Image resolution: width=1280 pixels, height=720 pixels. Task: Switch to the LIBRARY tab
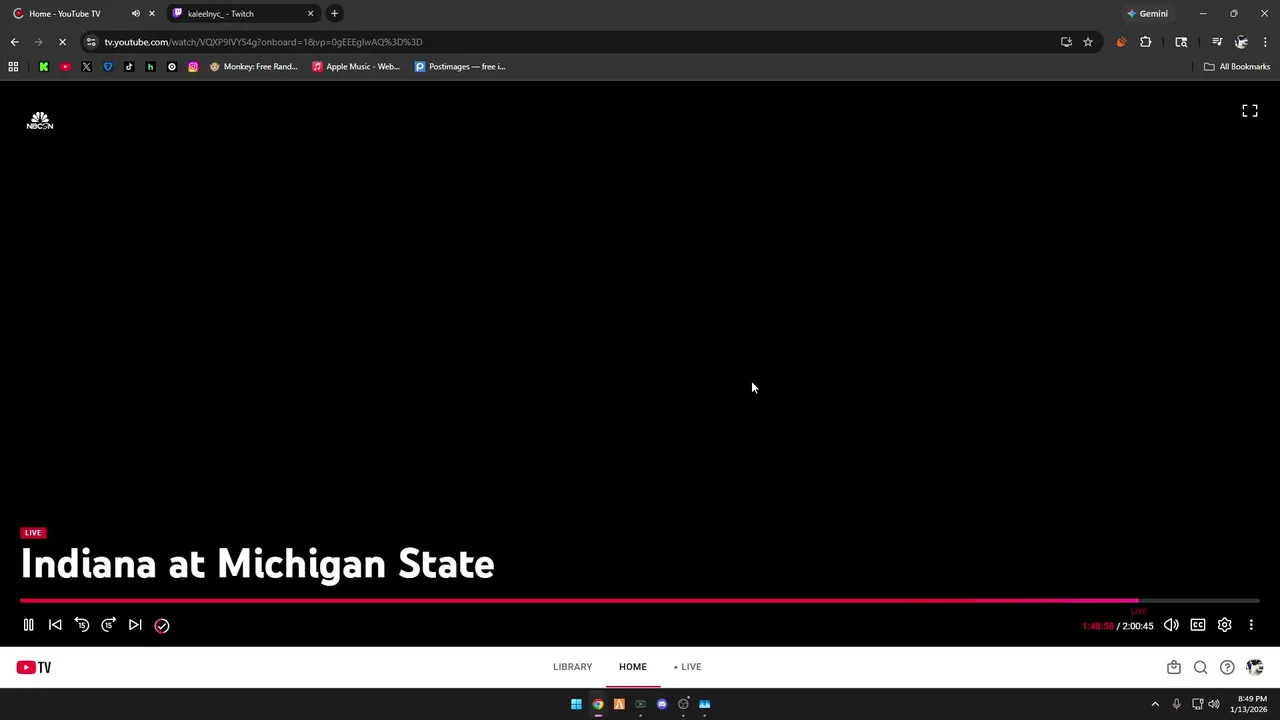point(572,667)
